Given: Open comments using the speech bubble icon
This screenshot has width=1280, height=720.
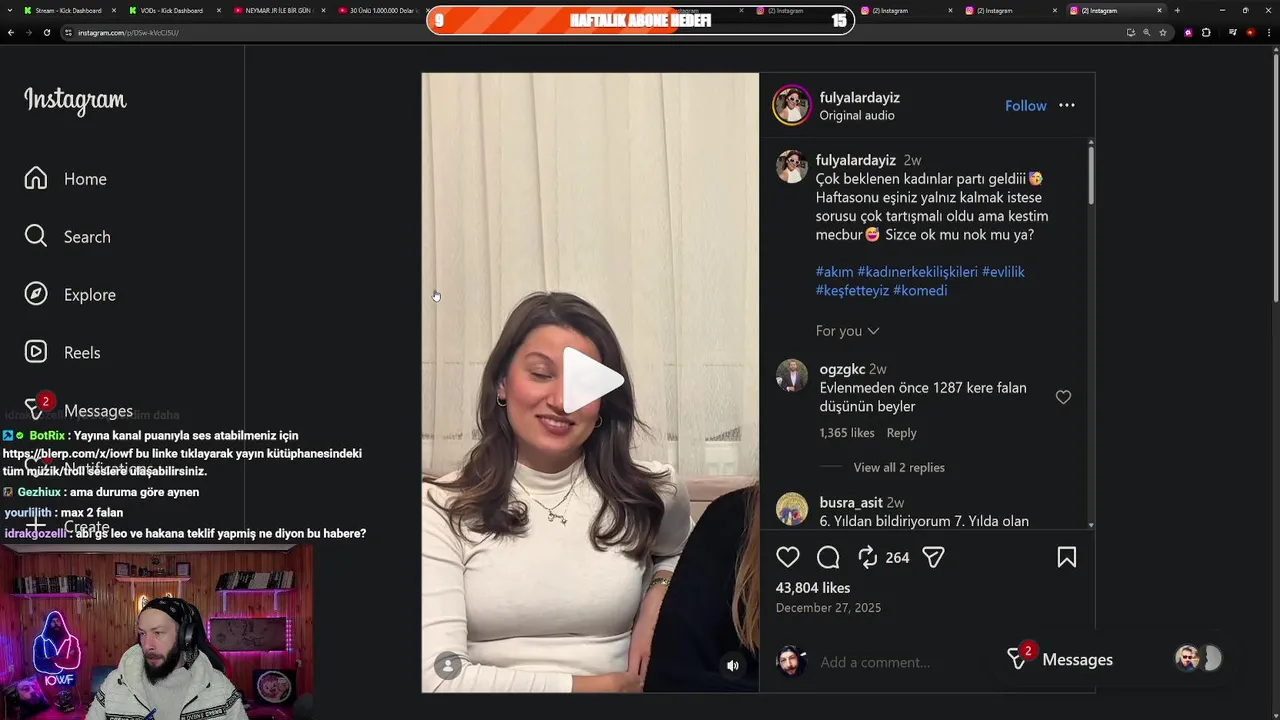Looking at the screenshot, I should tap(828, 557).
